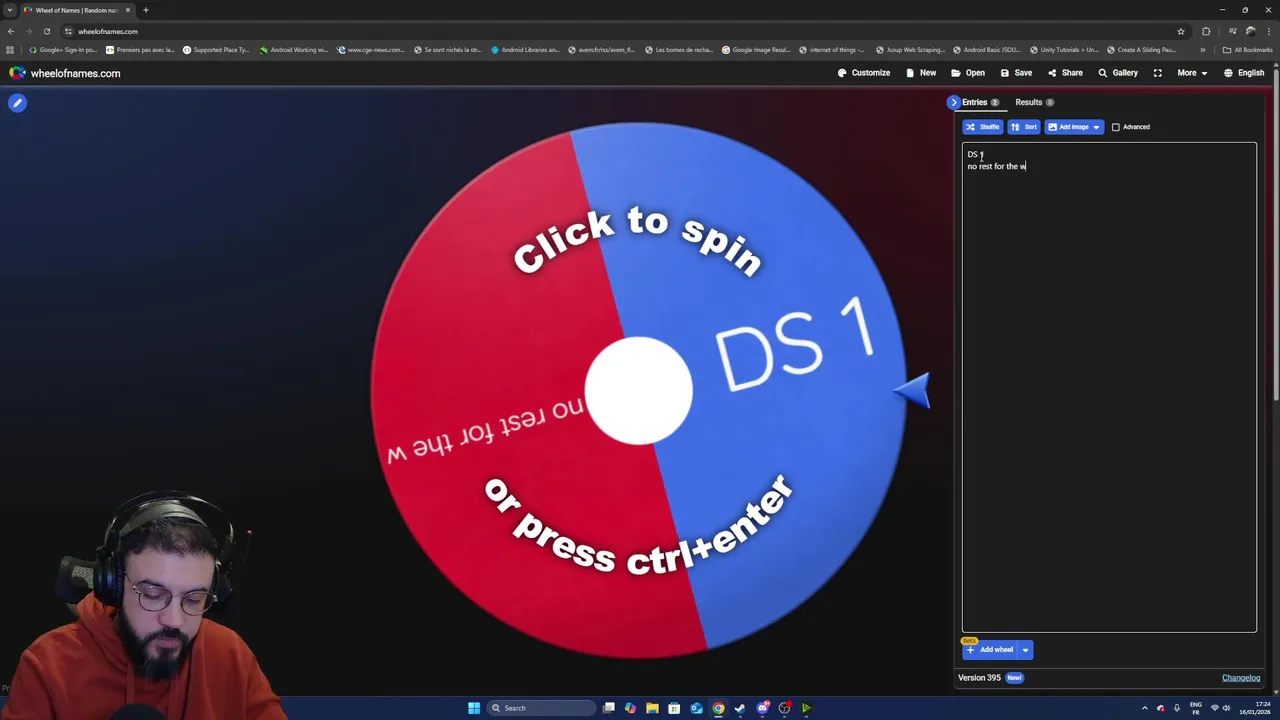Expand the Add wheel dropdown arrow
1280x720 pixels.
(x=1025, y=650)
